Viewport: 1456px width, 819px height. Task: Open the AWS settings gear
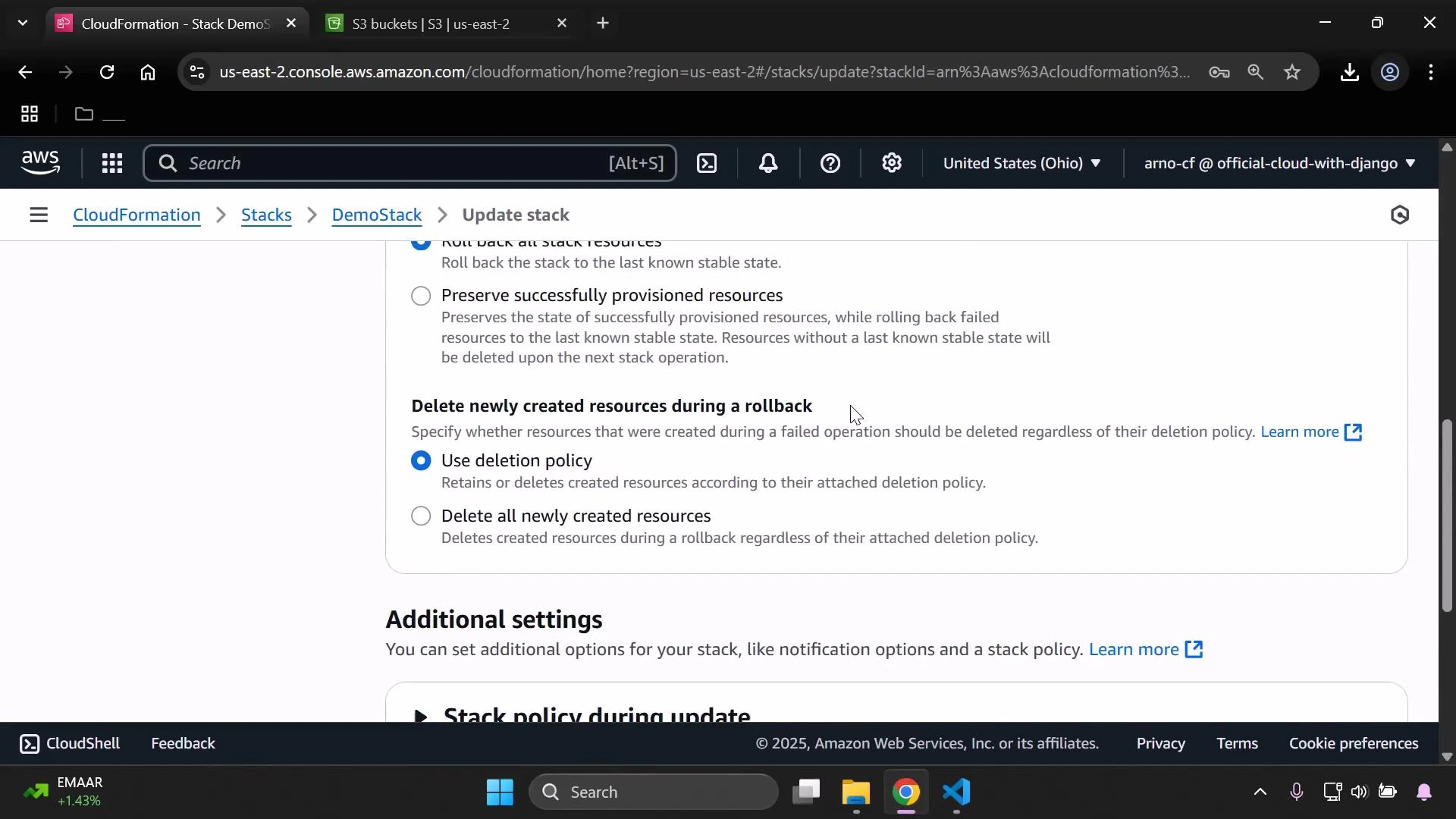tap(892, 162)
